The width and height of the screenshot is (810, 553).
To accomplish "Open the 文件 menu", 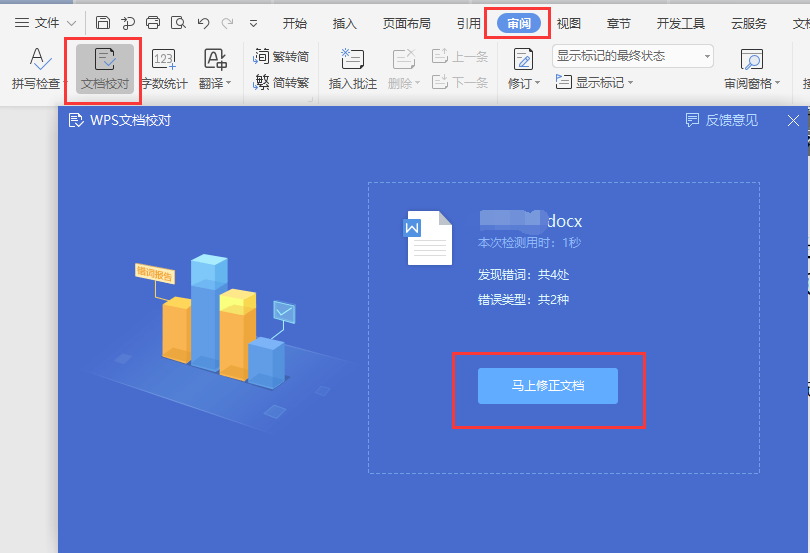I will click(38, 23).
